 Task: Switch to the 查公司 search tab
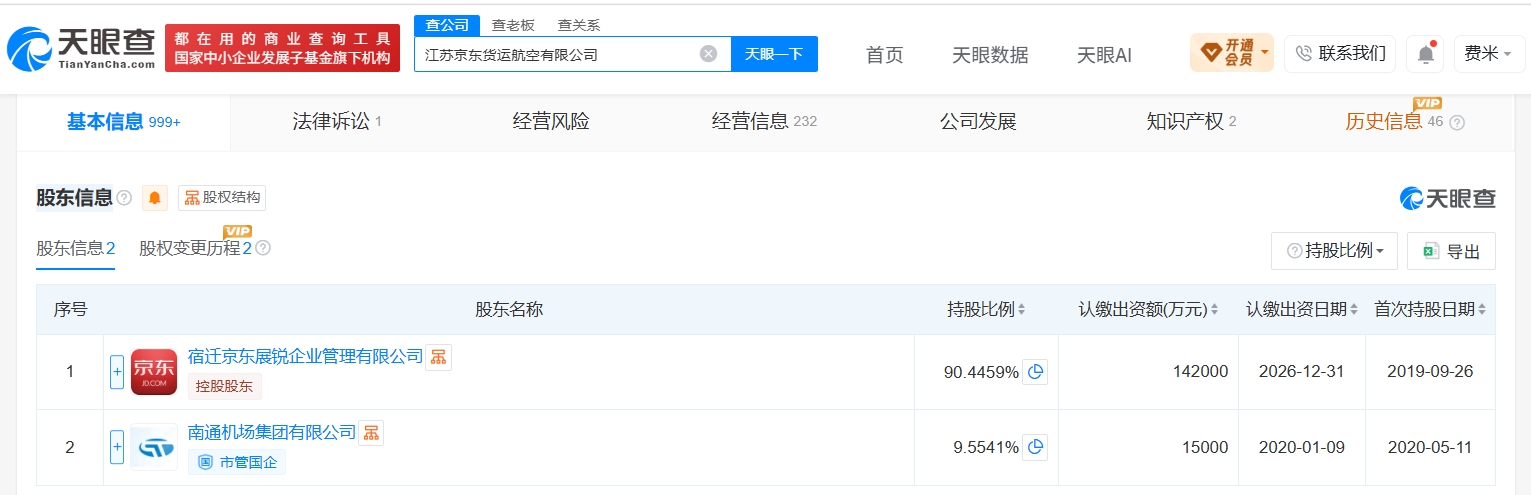coord(446,25)
